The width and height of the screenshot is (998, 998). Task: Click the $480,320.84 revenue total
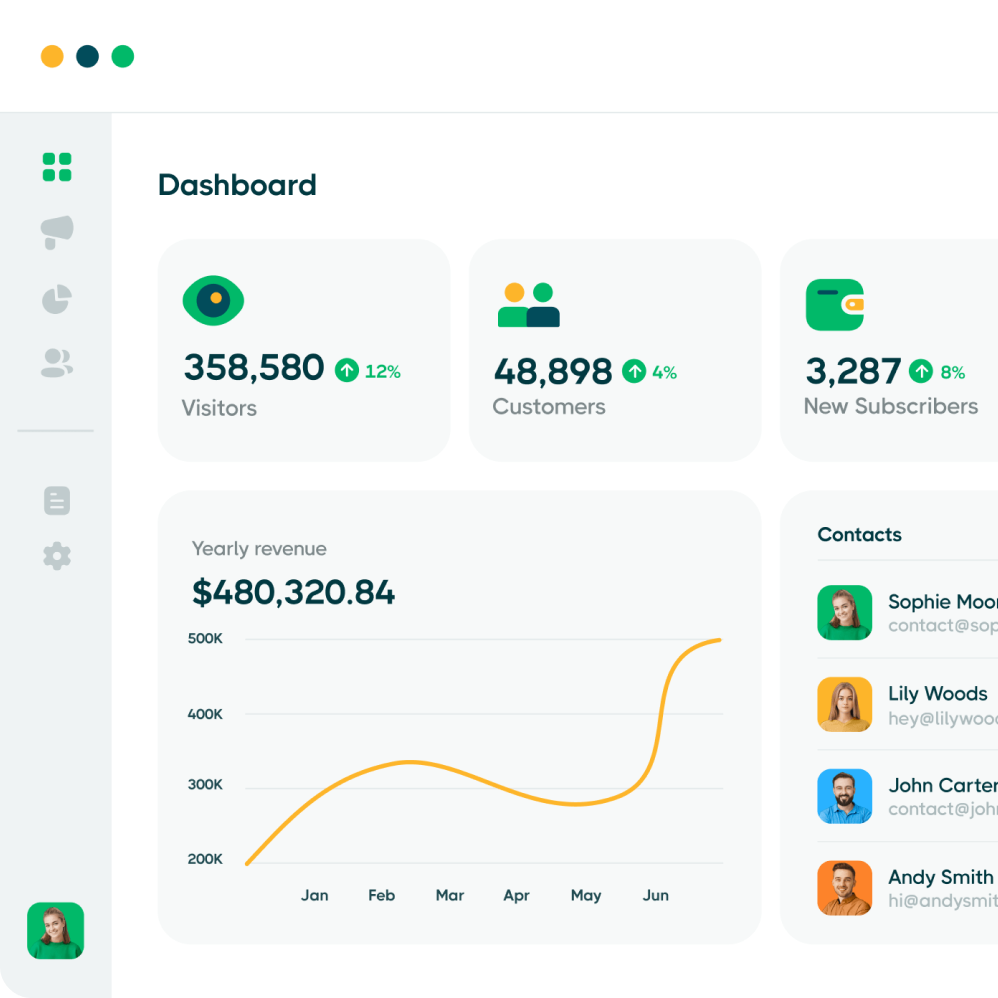click(293, 592)
